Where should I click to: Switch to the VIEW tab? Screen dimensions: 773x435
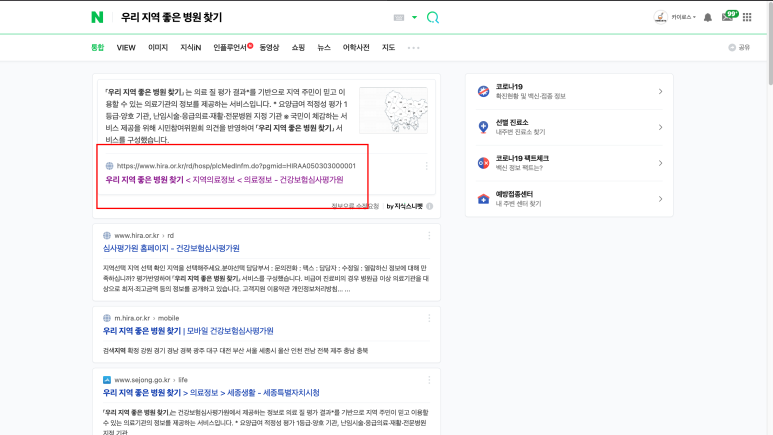tap(126, 47)
